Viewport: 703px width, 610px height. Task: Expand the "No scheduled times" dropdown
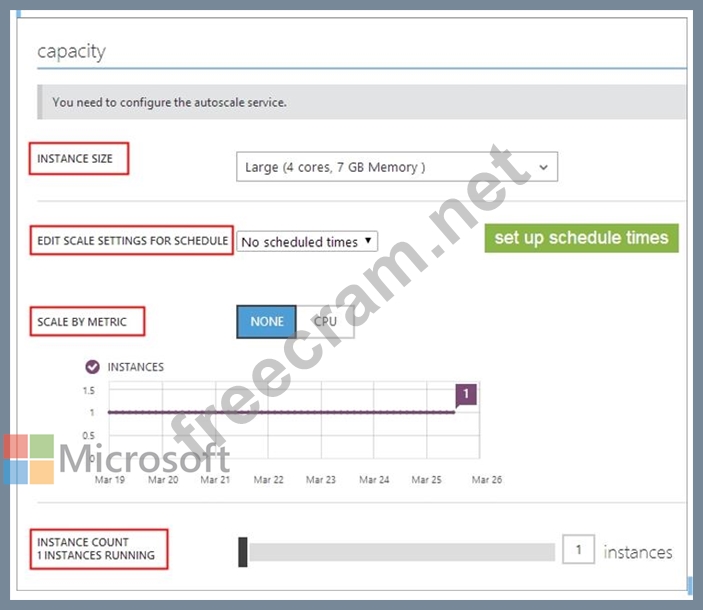click(307, 241)
